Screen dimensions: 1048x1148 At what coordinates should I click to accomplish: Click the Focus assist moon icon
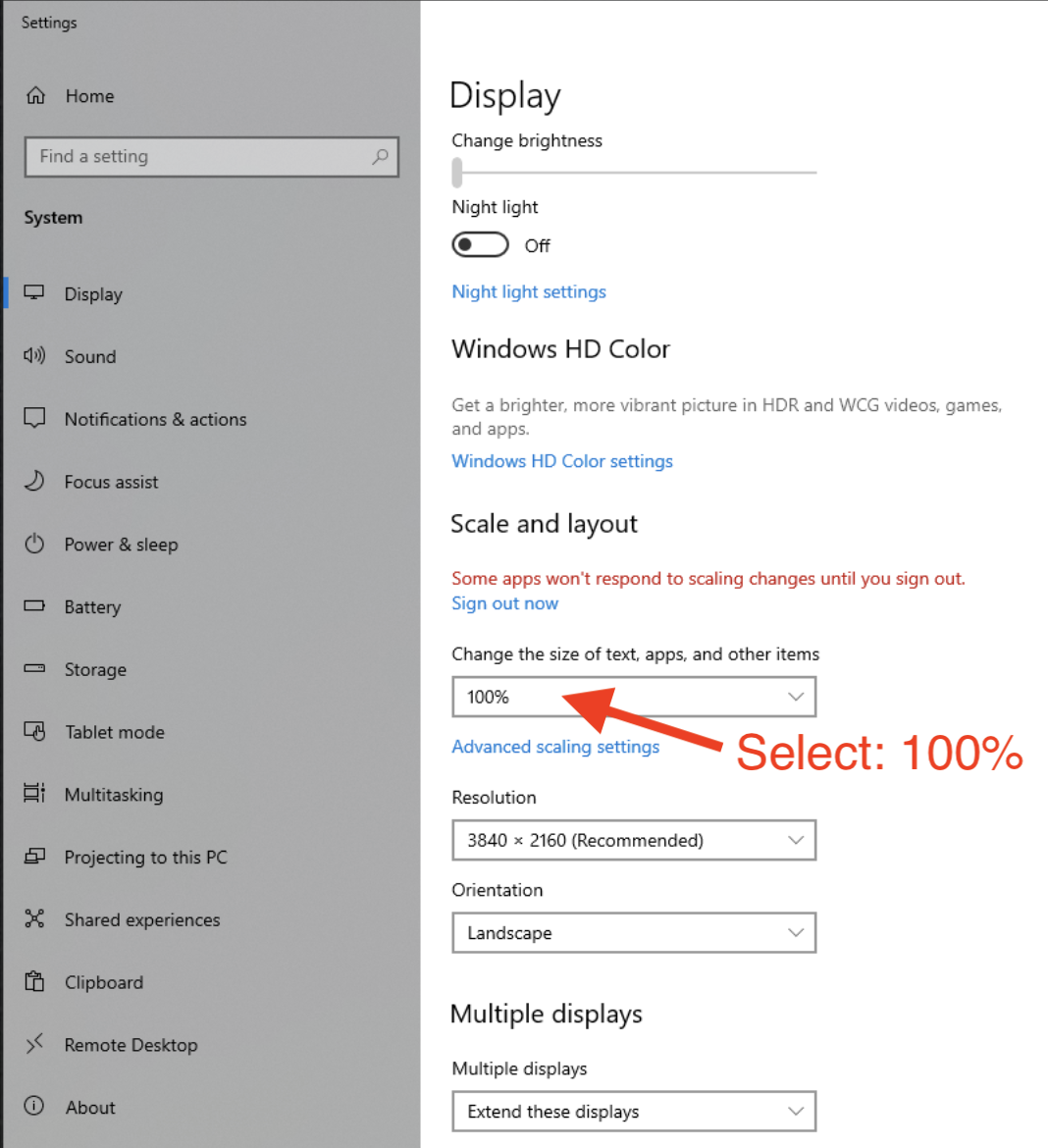tap(34, 482)
